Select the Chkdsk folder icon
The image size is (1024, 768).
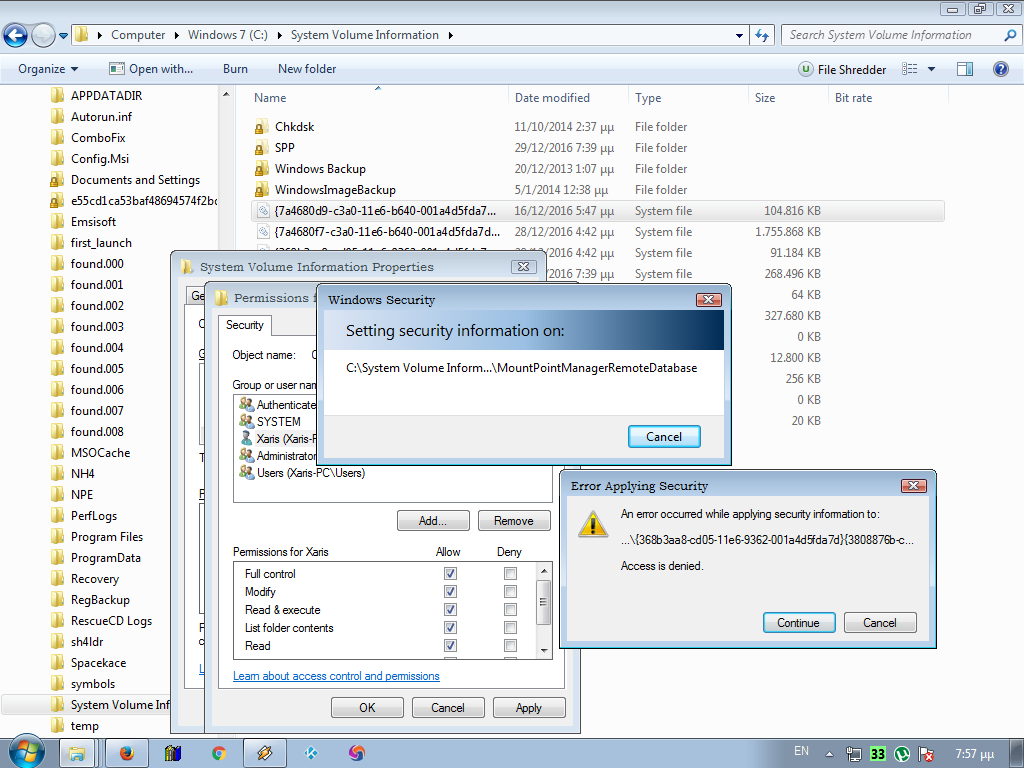point(262,127)
